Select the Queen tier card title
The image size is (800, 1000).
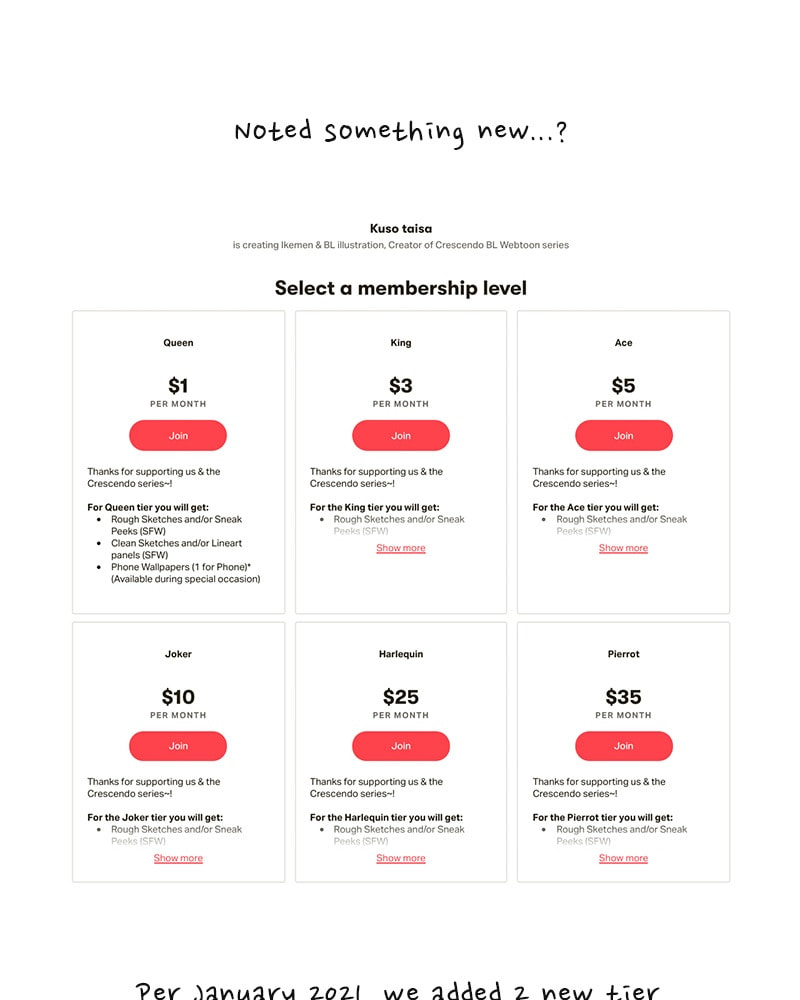(x=178, y=342)
